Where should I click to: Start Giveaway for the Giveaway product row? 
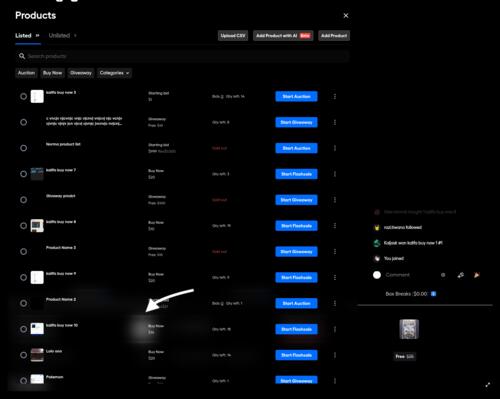(x=296, y=200)
